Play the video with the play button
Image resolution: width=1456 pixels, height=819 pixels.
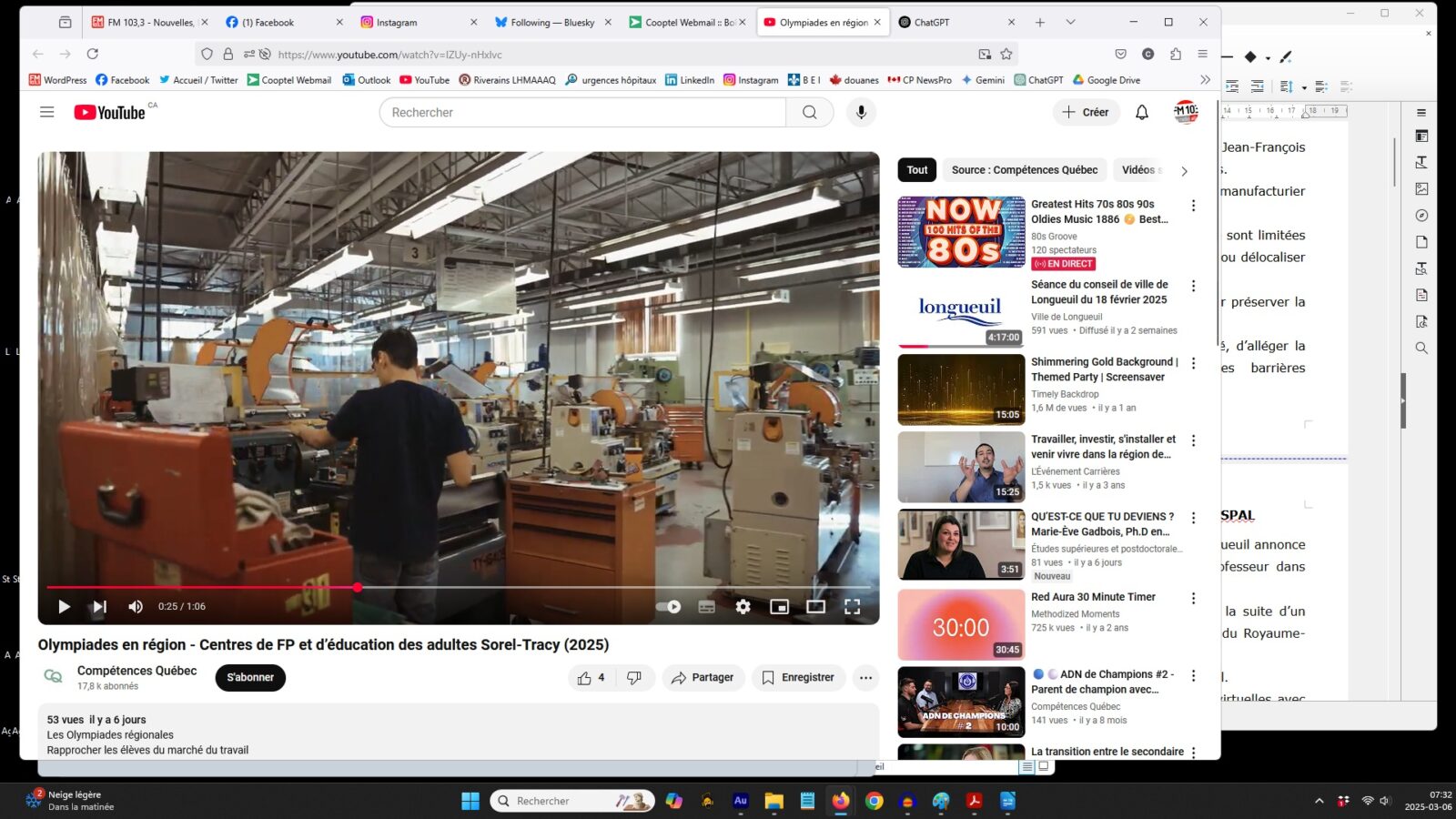pos(64,607)
